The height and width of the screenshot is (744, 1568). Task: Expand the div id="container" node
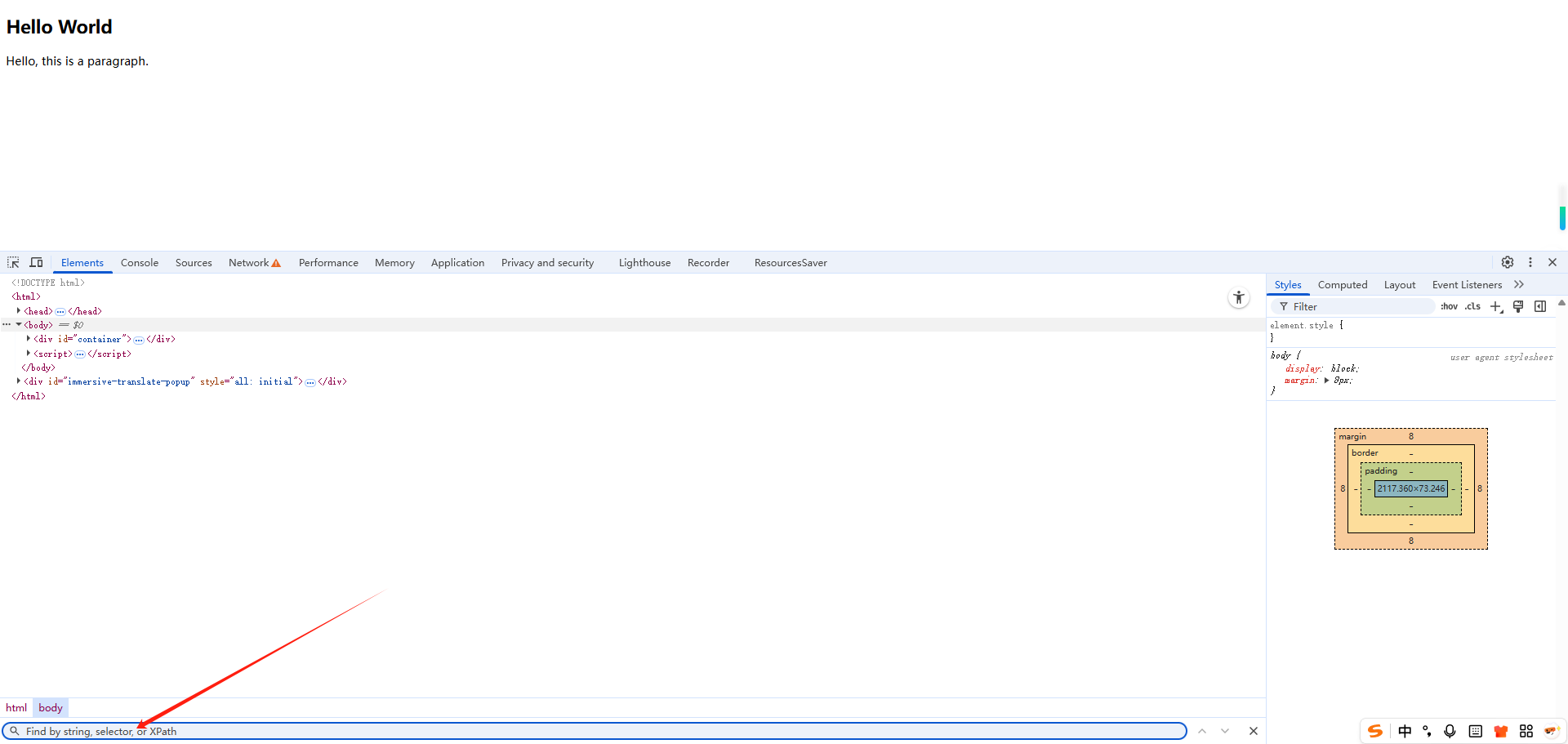[x=29, y=338]
